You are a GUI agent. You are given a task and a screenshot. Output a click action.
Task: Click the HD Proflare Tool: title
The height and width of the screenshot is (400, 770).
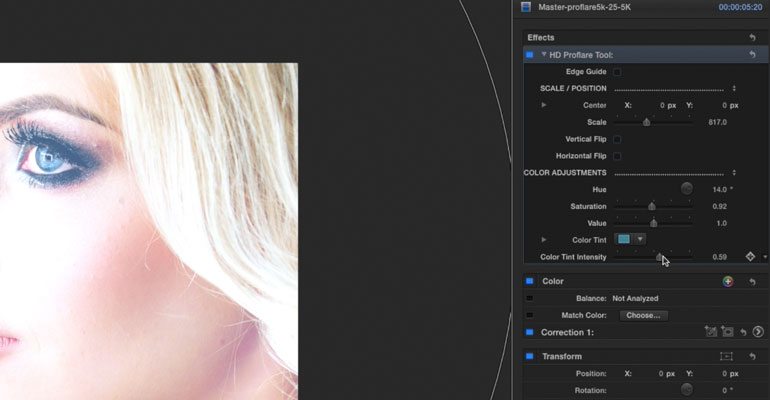(x=581, y=55)
